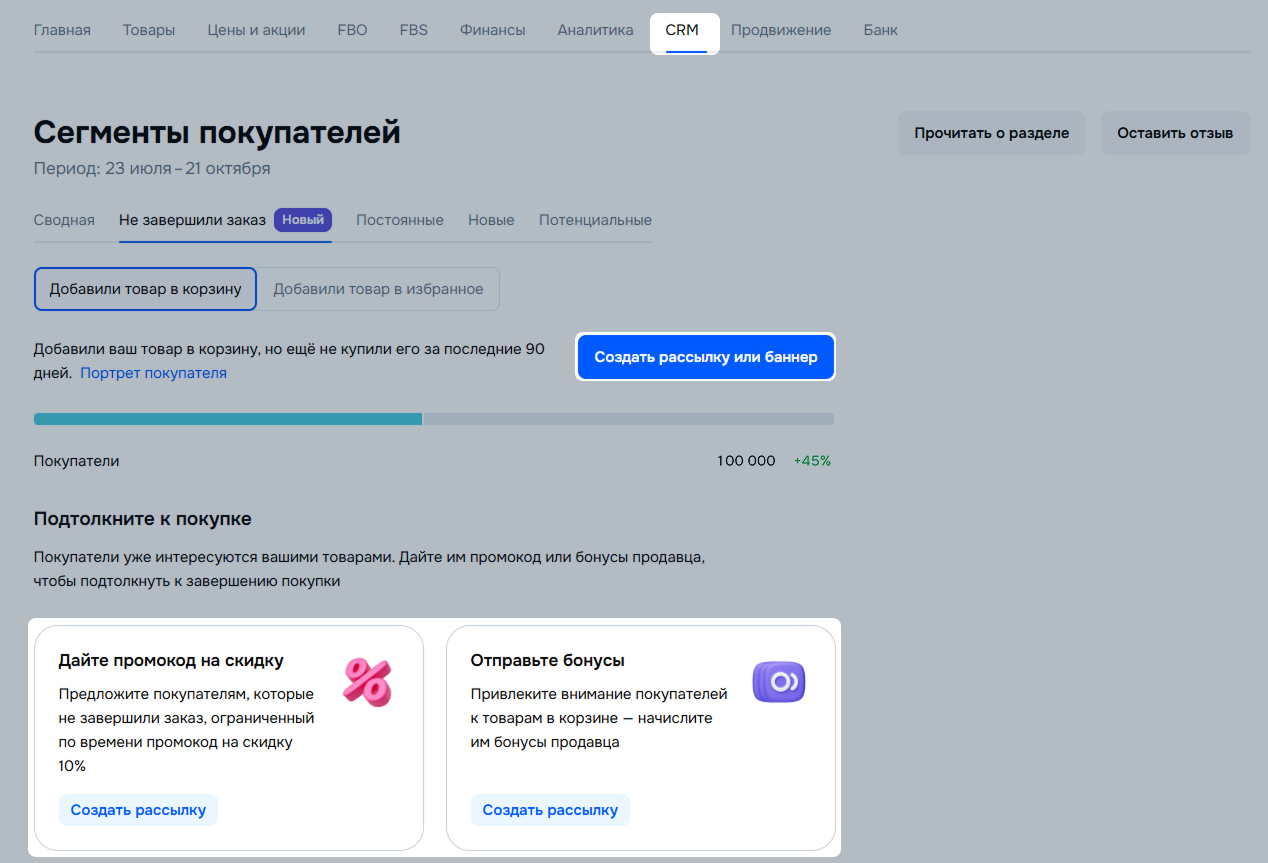The image size is (1268, 863).
Task: Open the 'Портрет покупателя' link
Action: tap(153, 373)
